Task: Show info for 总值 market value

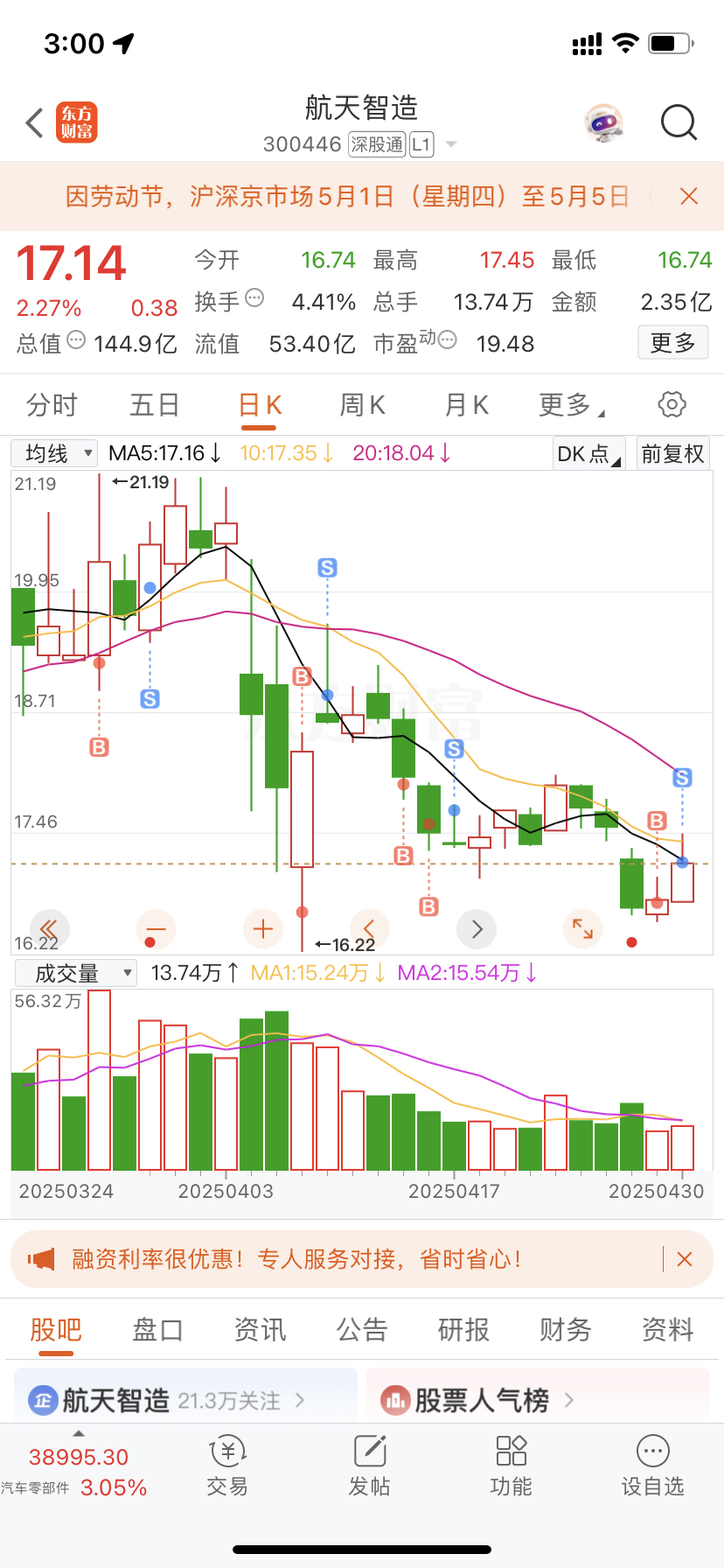Action: coord(76,339)
